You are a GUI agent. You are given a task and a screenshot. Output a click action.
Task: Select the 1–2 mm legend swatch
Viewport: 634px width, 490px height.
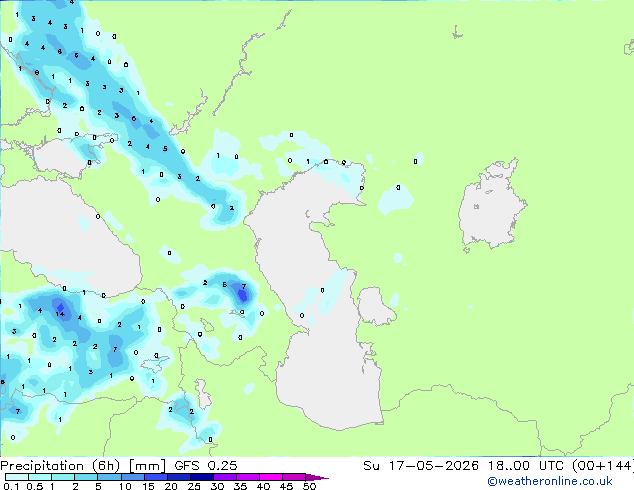63,477
